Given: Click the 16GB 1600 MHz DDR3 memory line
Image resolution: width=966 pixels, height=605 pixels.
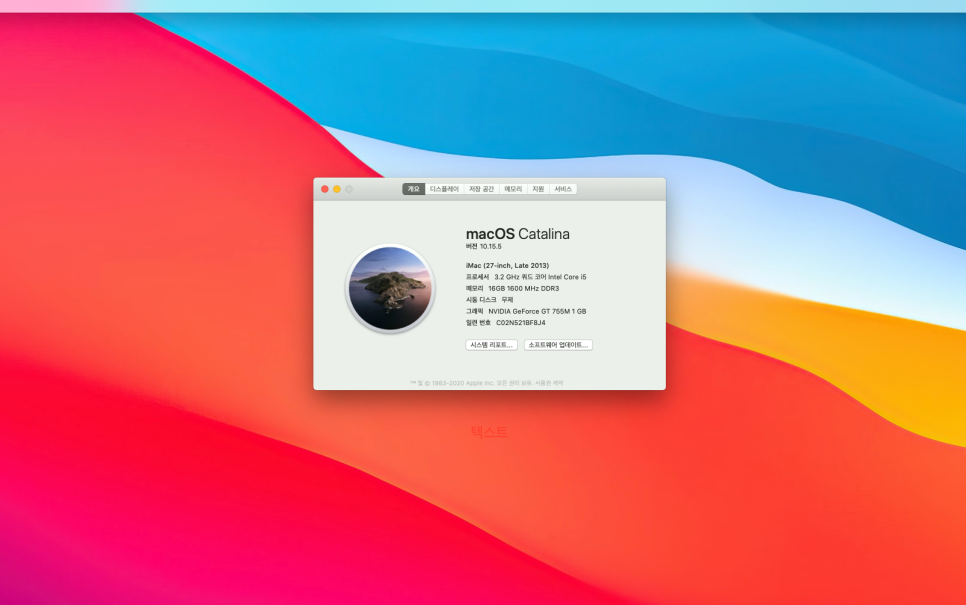Looking at the screenshot, I should (x=513, y=288).
